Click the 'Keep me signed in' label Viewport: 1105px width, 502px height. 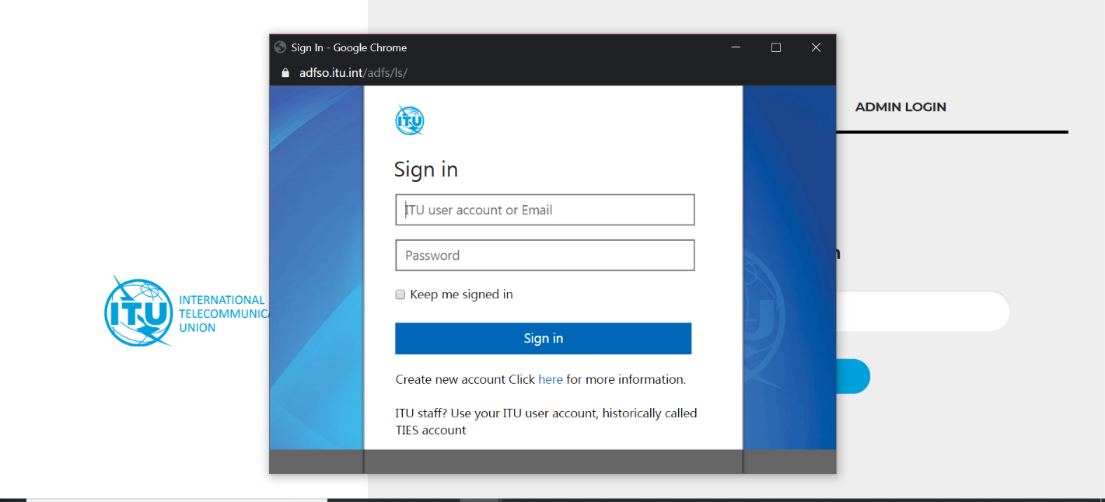462,295
